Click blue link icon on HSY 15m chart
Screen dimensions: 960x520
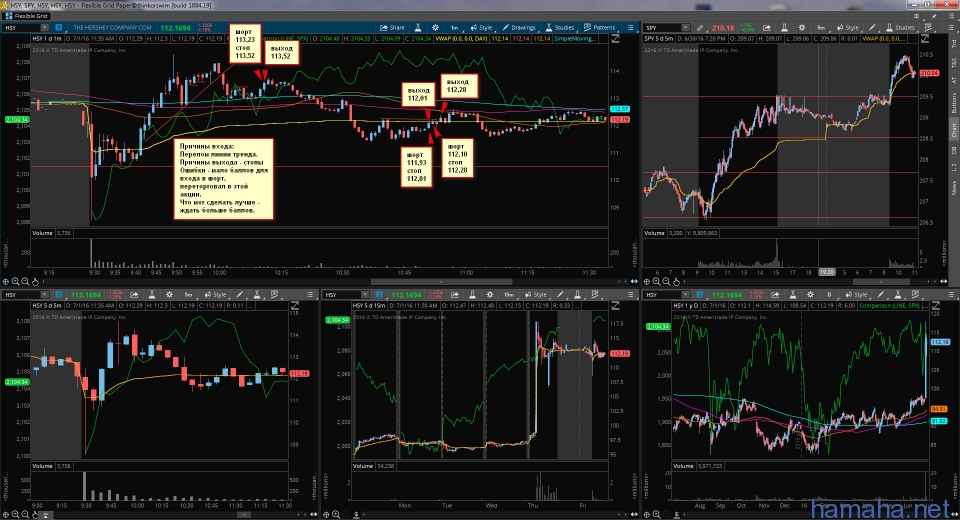tap(379, 295)
